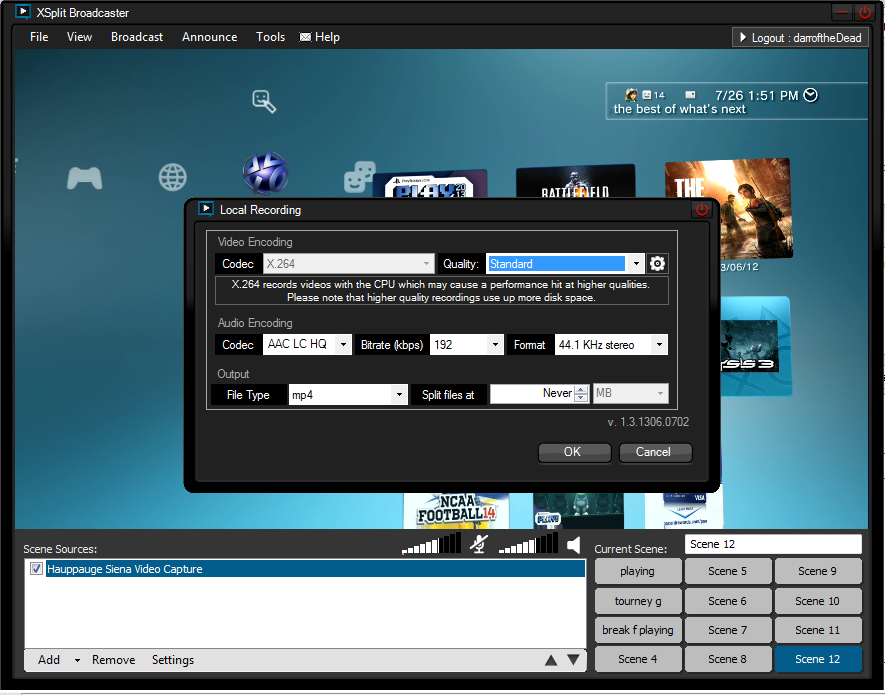Adjust the speaker volume level bars

click(528, 544)
